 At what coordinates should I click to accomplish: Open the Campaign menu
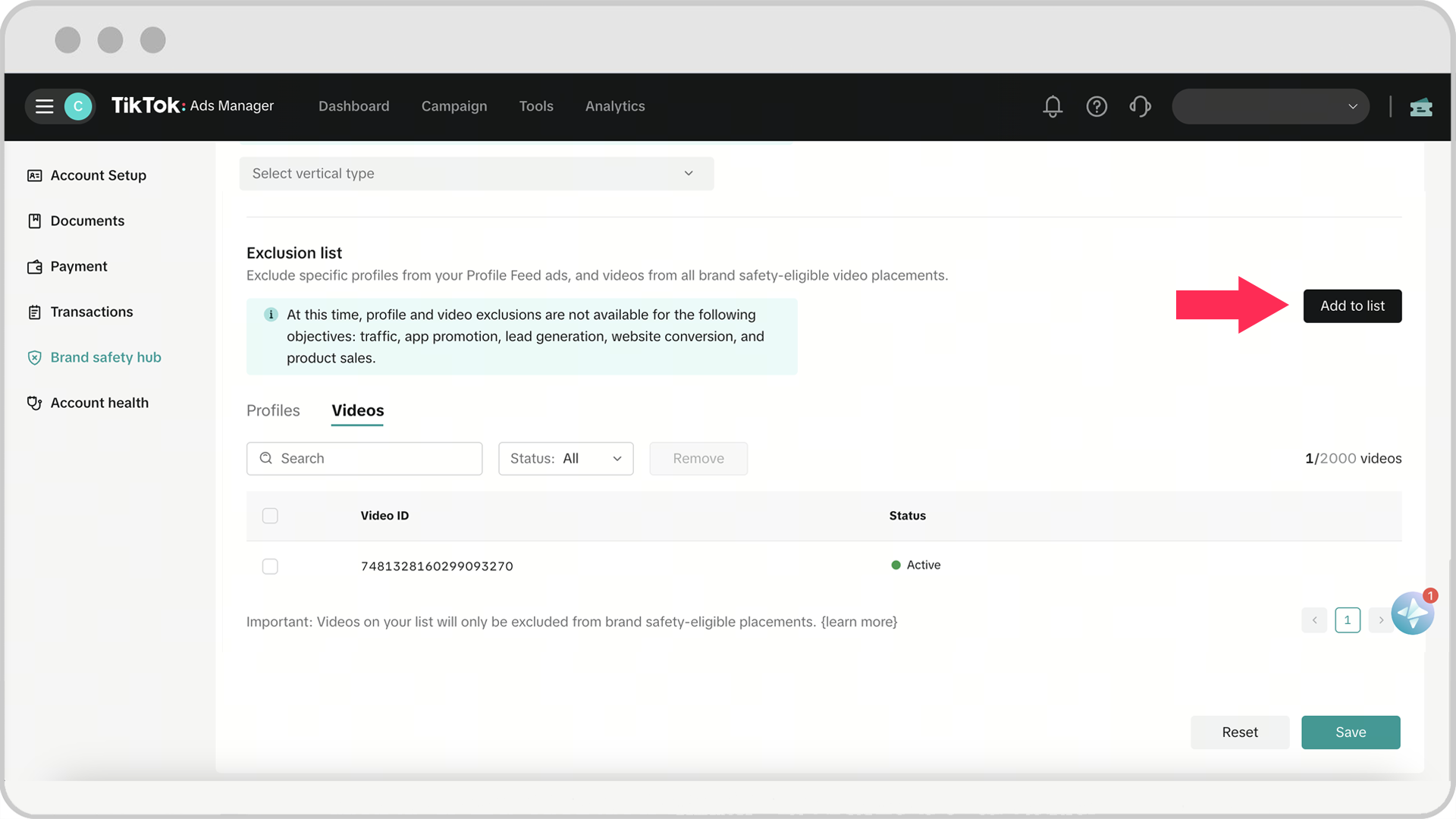(x=454, y=106)
